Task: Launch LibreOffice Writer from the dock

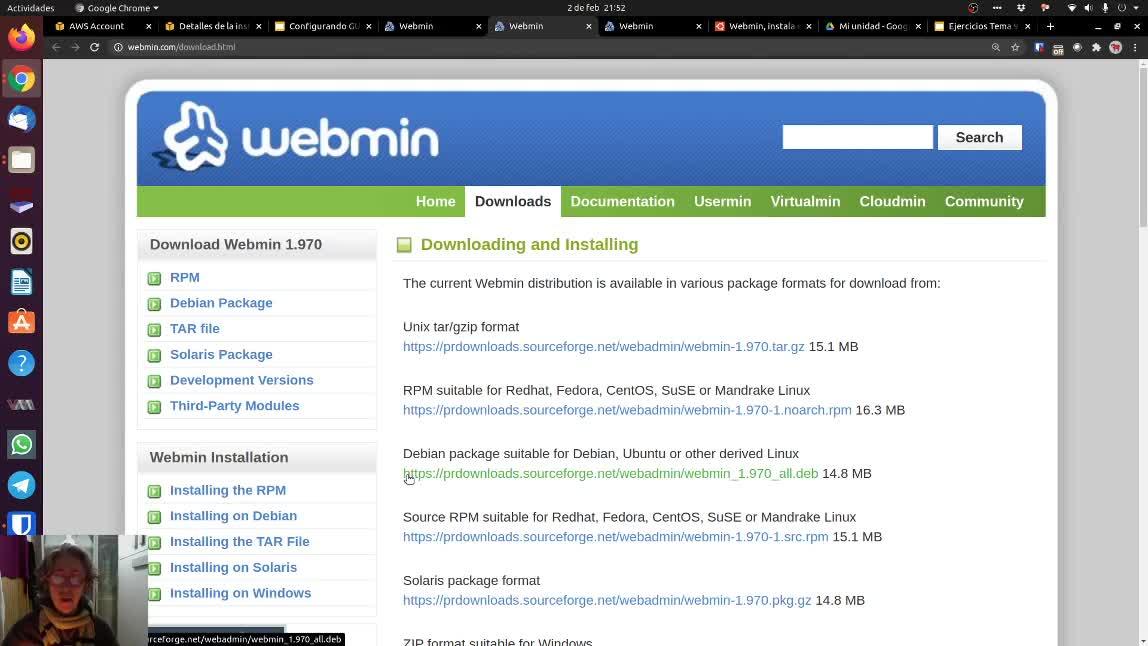Action: pos(21,282)
